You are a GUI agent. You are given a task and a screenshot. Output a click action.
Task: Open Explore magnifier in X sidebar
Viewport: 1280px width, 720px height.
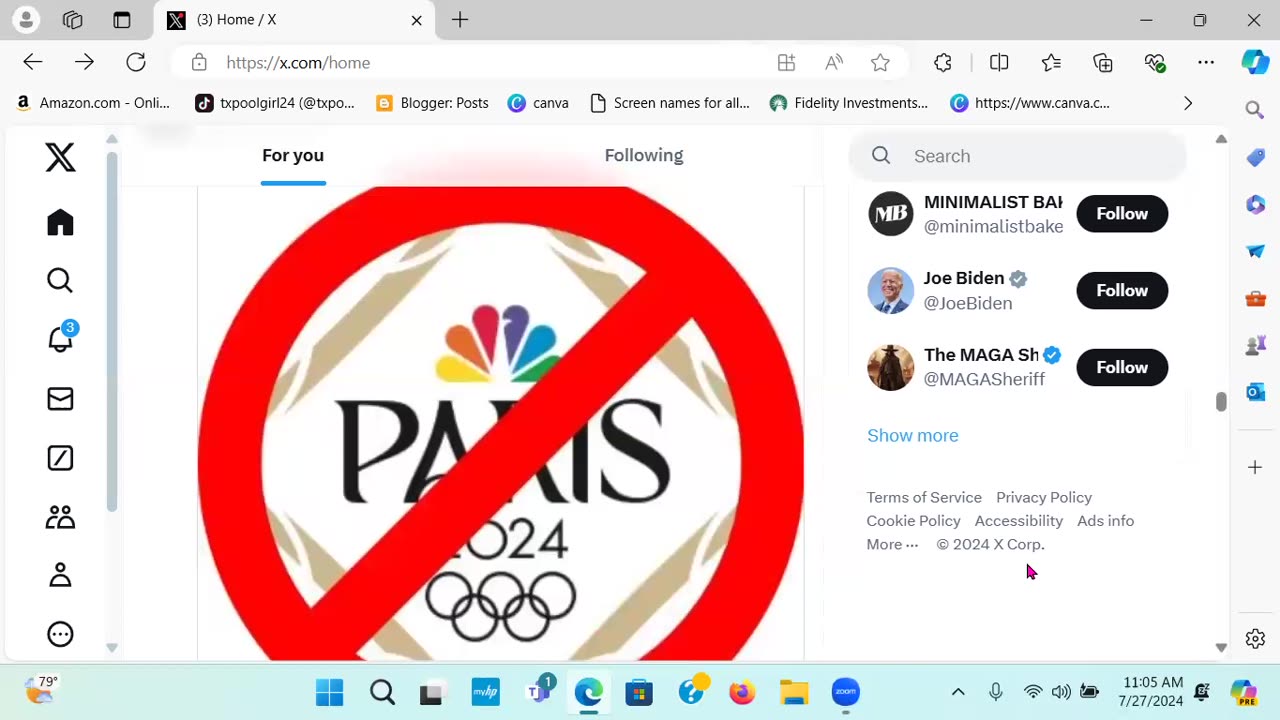[60, 281]
